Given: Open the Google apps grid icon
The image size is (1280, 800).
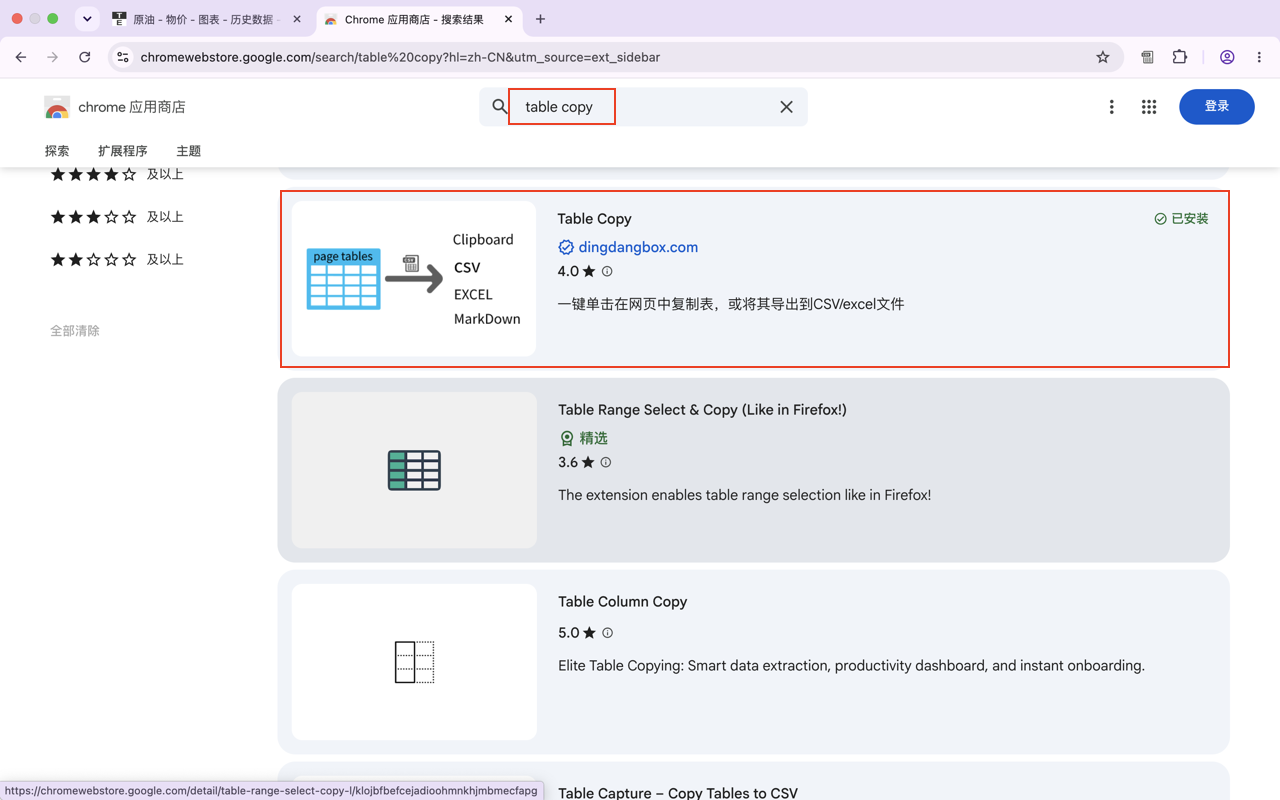Looking at the screenshot, I should (x=1149, y=107).
